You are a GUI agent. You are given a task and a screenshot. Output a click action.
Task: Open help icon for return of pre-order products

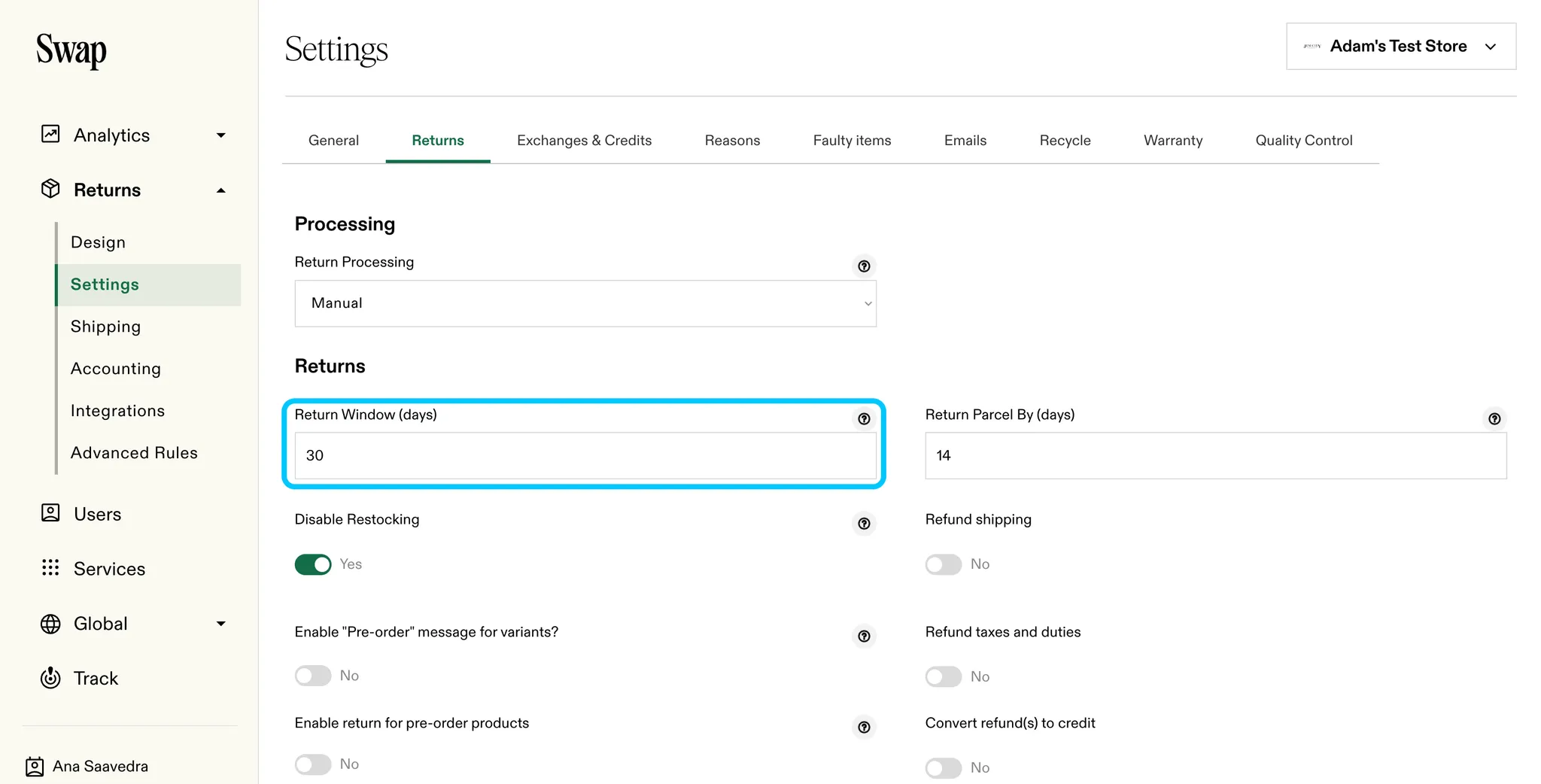[864, 728]
